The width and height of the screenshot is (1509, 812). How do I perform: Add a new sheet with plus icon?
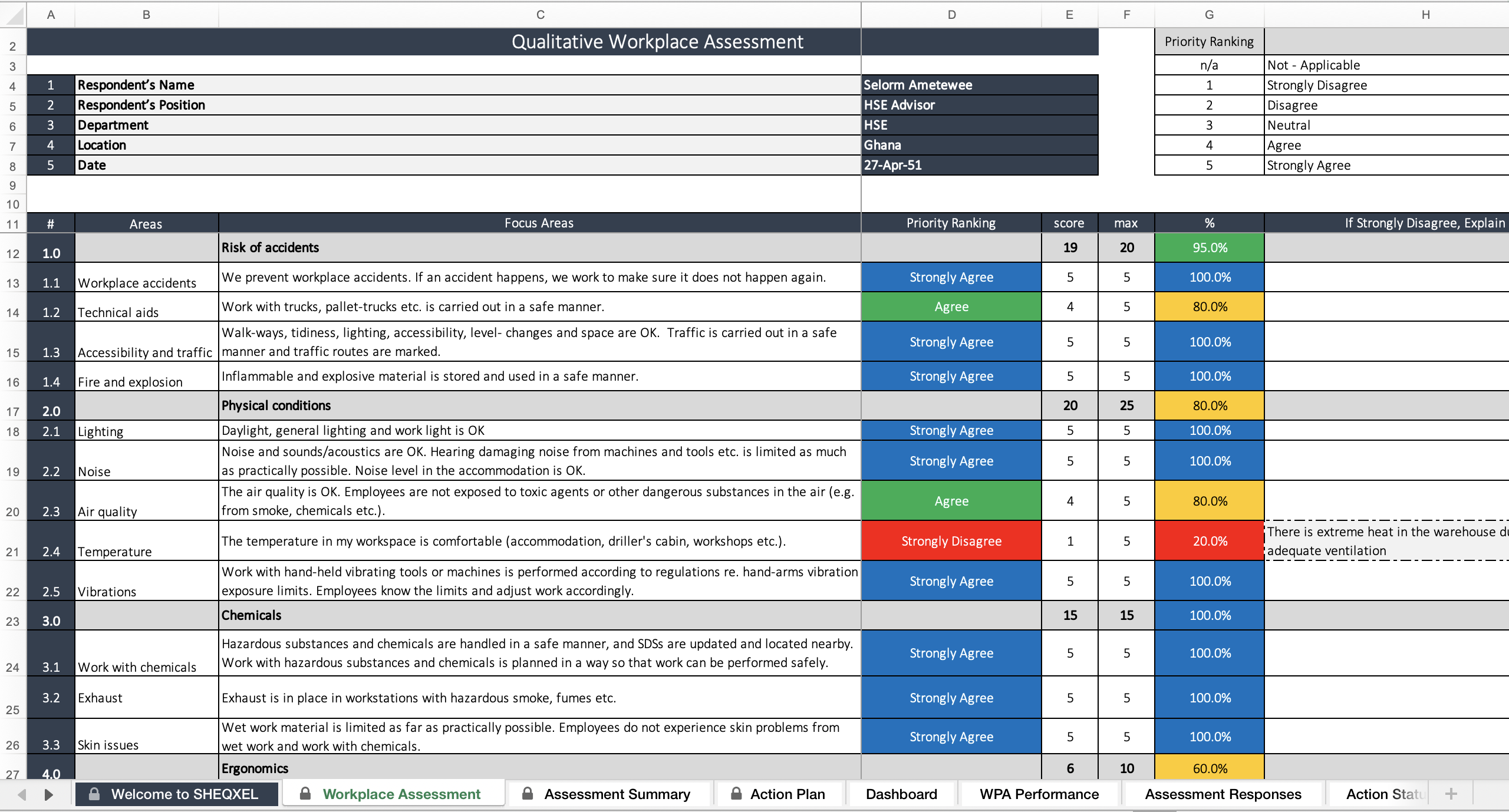(1451, 794)
